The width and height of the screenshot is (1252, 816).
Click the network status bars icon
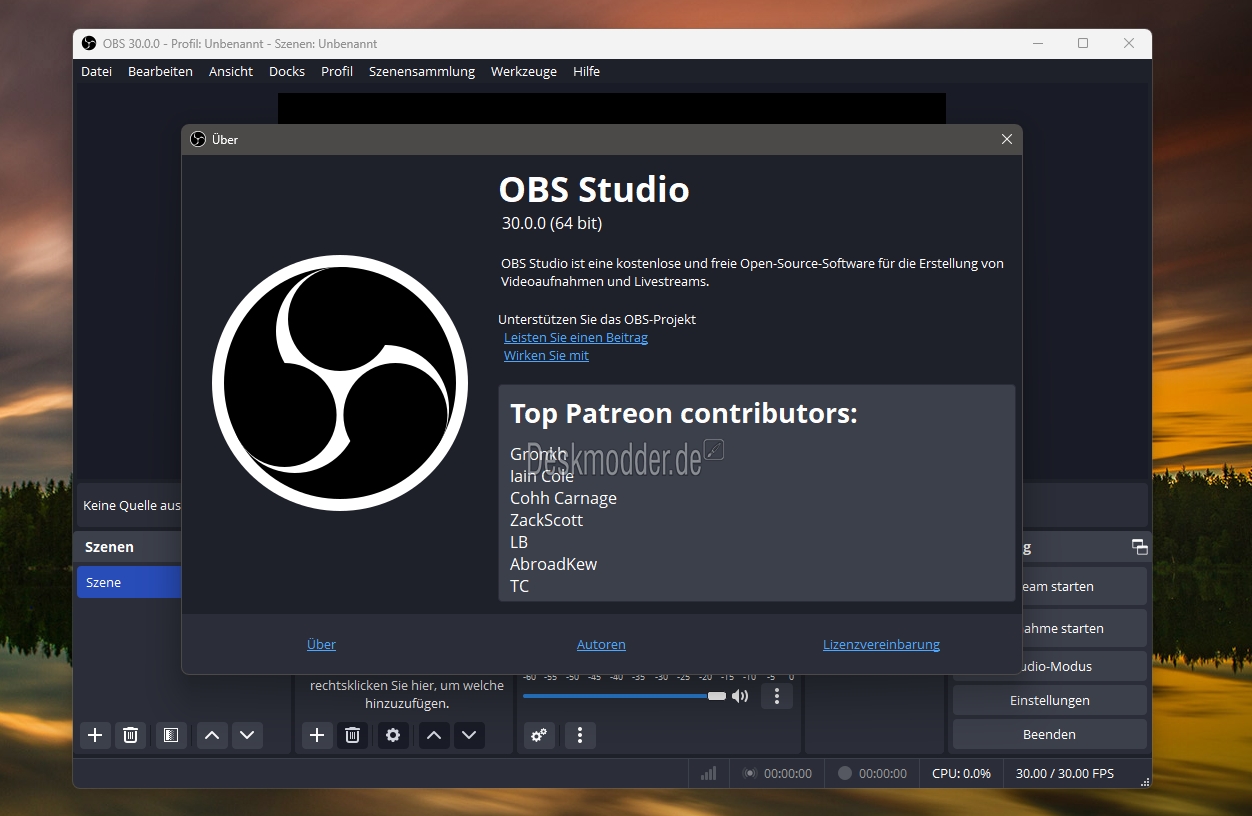[x=709, y=773]
